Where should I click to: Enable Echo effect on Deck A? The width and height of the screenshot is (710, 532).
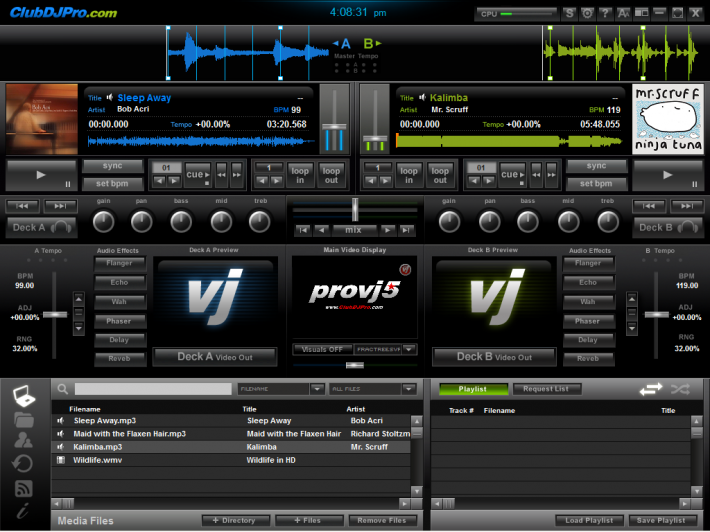(120, 283)
